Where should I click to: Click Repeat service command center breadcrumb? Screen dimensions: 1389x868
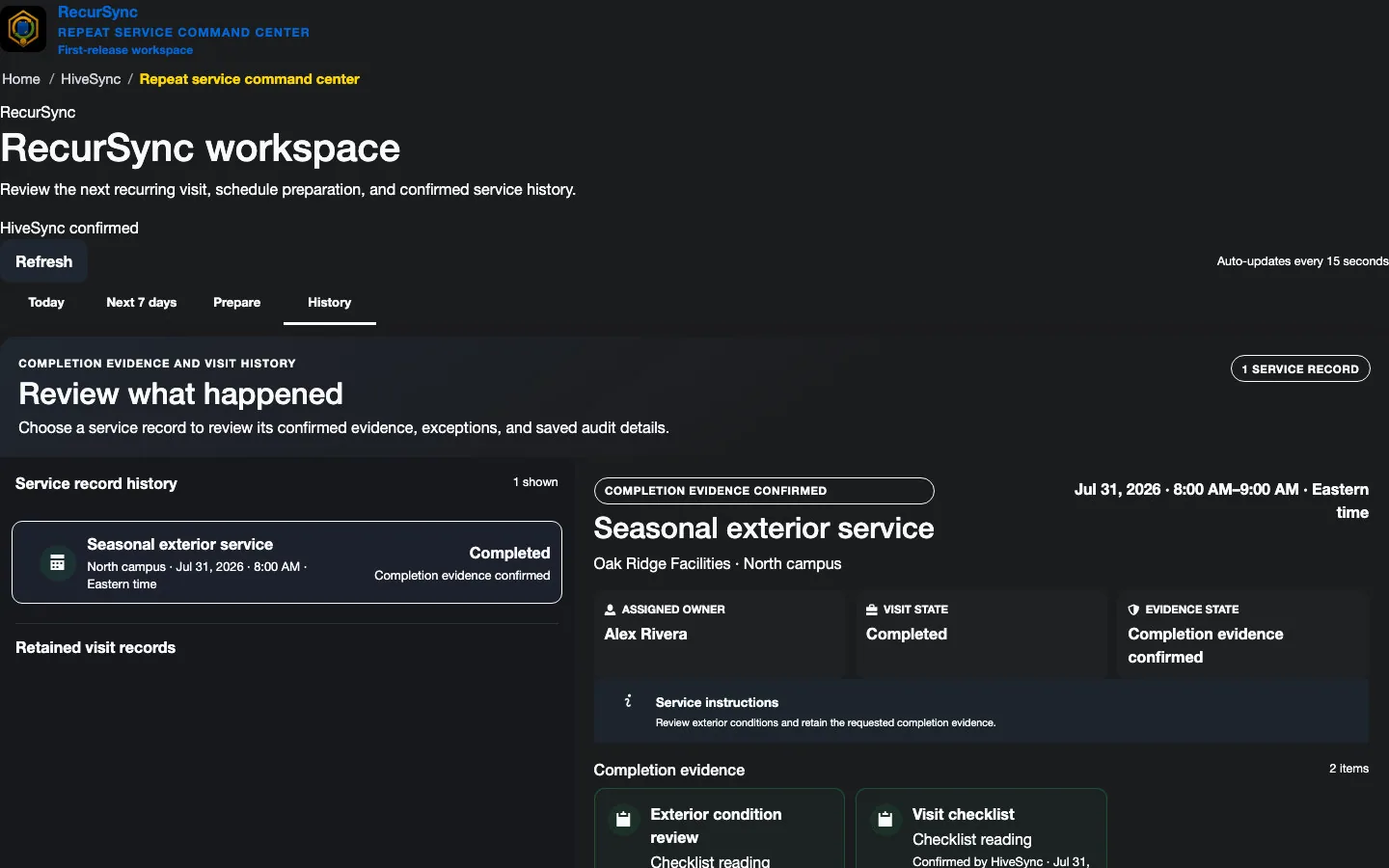pos(250,79)
